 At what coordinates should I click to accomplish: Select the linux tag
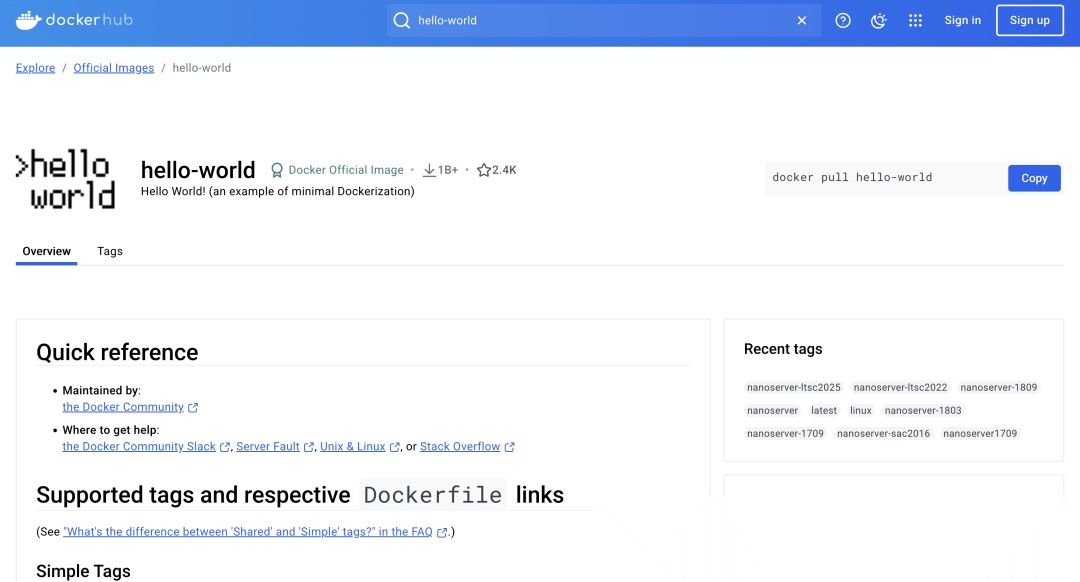[x=861, y=410]
